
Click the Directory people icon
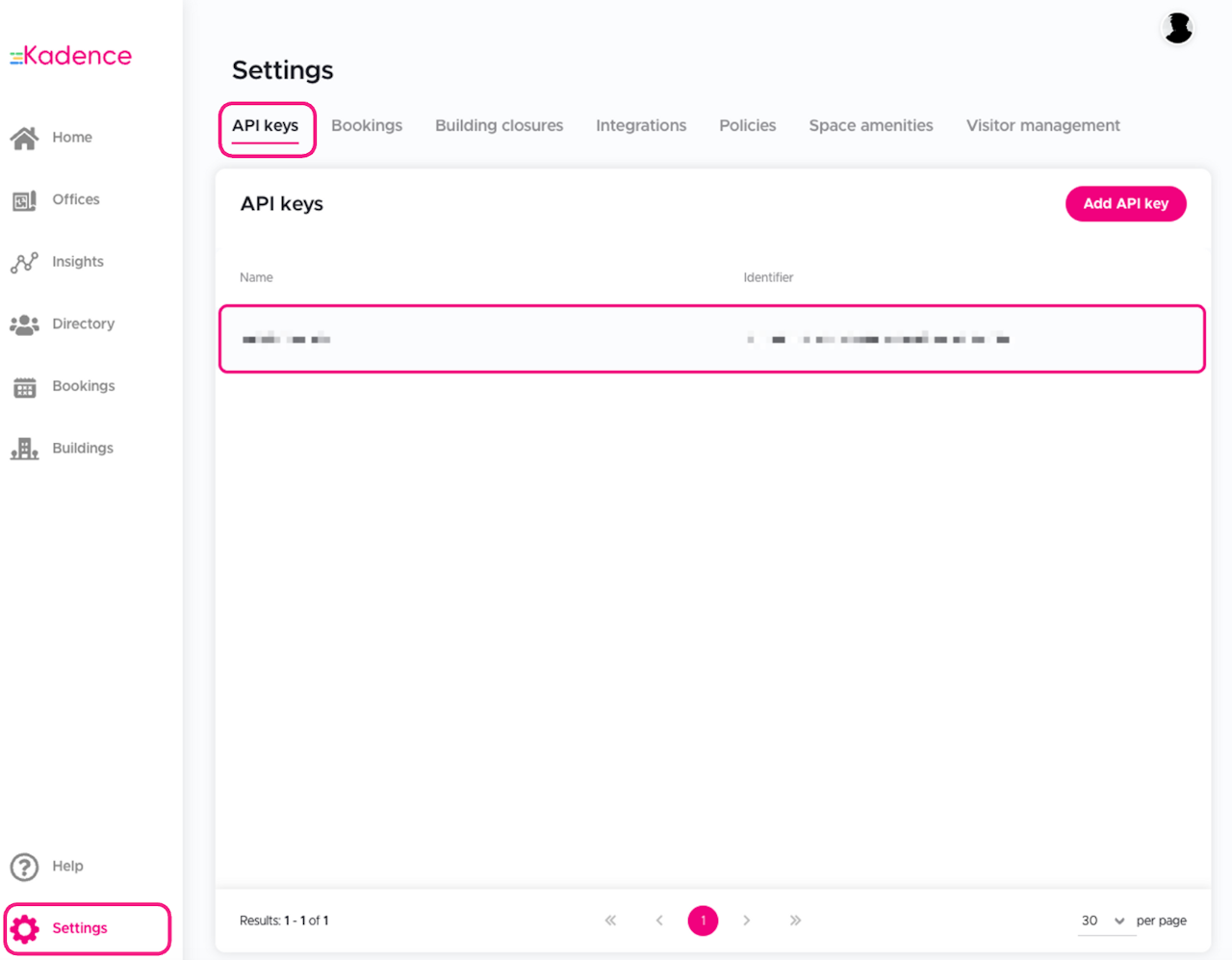pyautogui.click(x=24, y=324)
